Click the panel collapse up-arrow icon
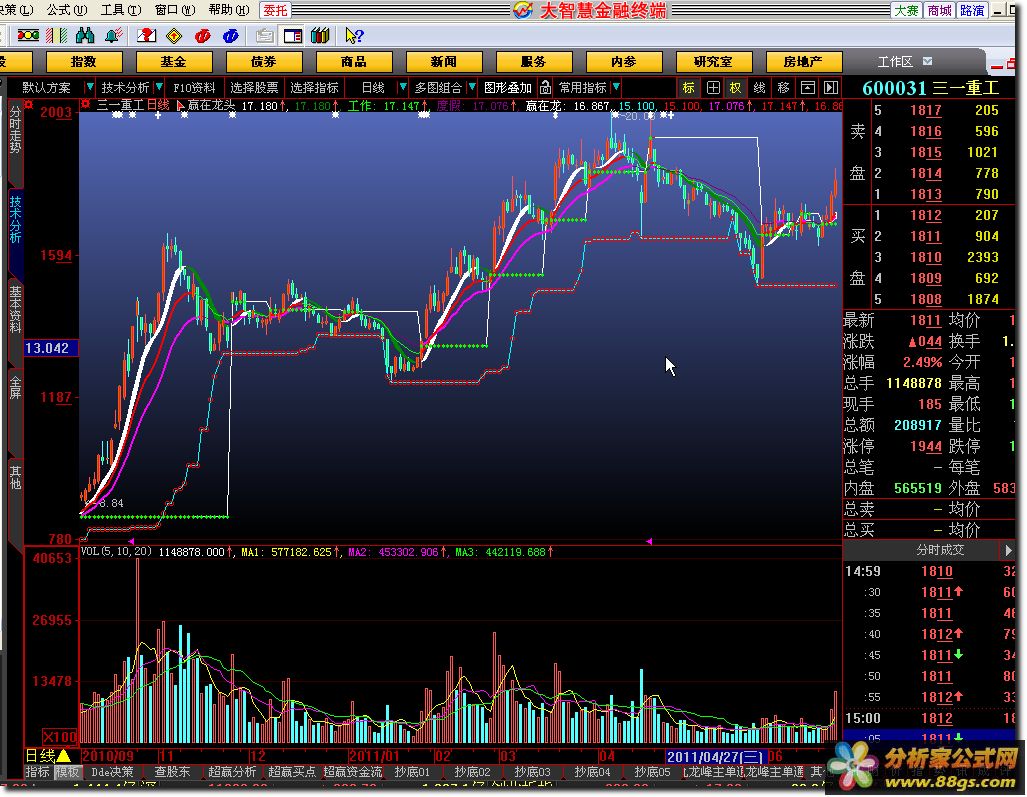Image resolution: width=1027 pixels, height=797 pixels. (808, 87)
